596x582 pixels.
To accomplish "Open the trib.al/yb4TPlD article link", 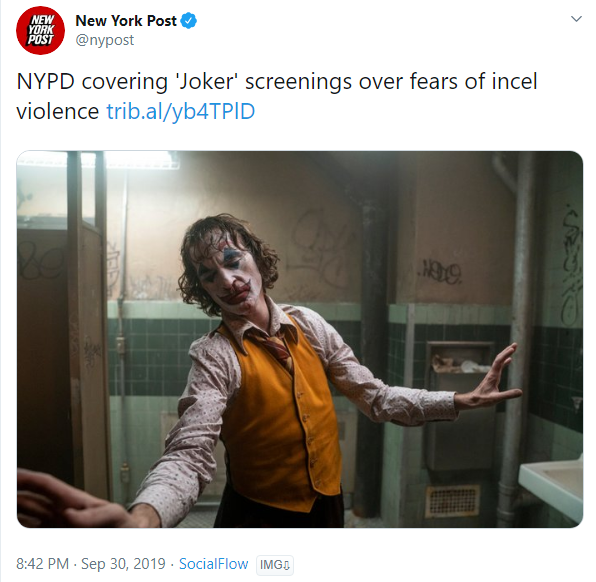I will tap(181, 111).
